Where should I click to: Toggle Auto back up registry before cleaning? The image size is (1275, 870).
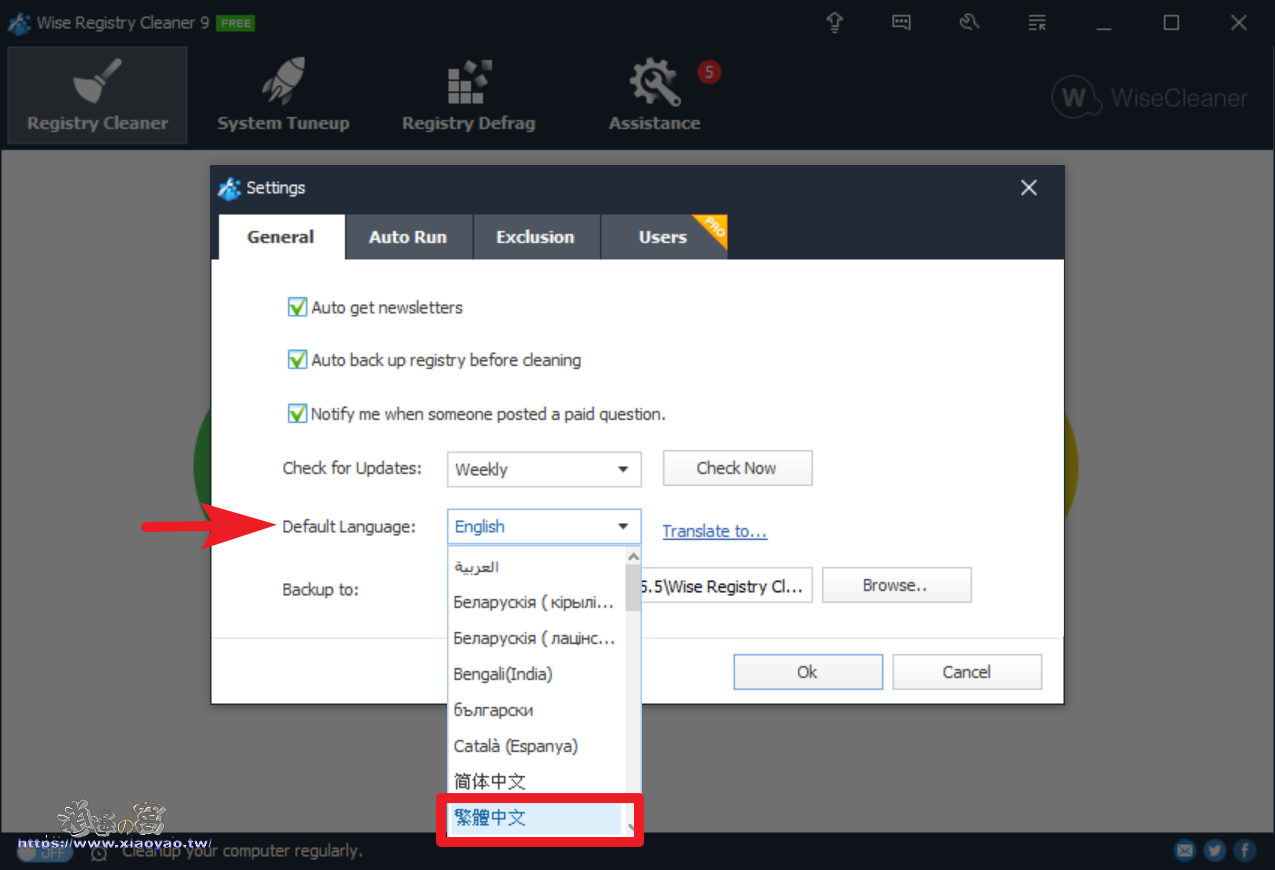point(297,360)
